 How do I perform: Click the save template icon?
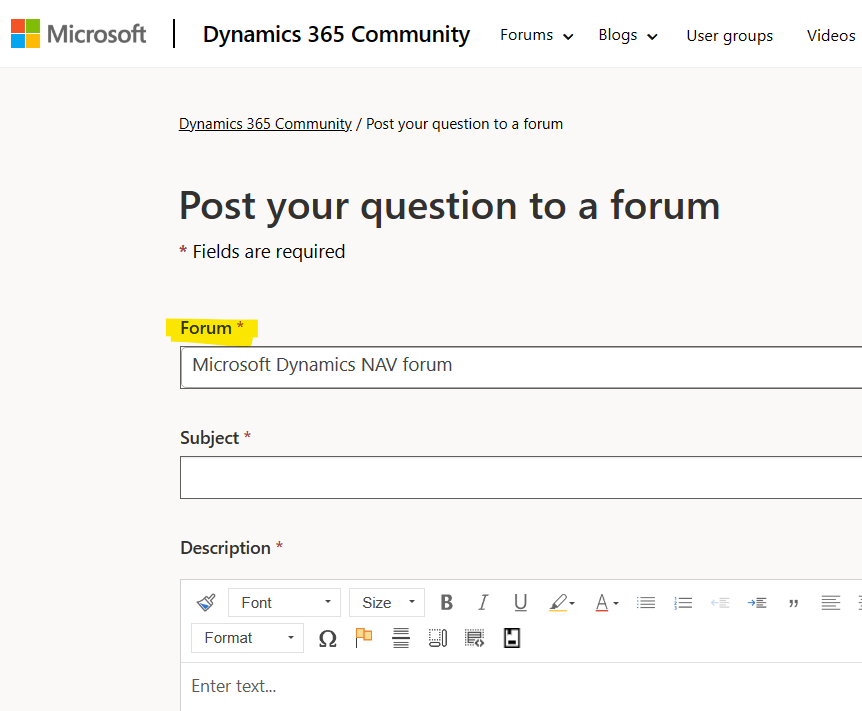(512, 638)
